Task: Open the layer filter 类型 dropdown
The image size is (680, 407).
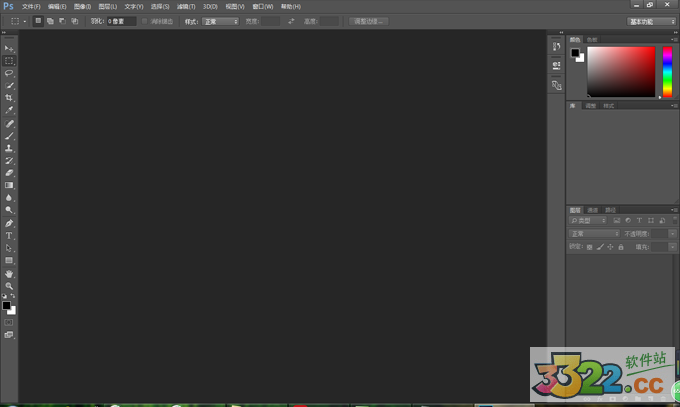Action: pos(588,220)
